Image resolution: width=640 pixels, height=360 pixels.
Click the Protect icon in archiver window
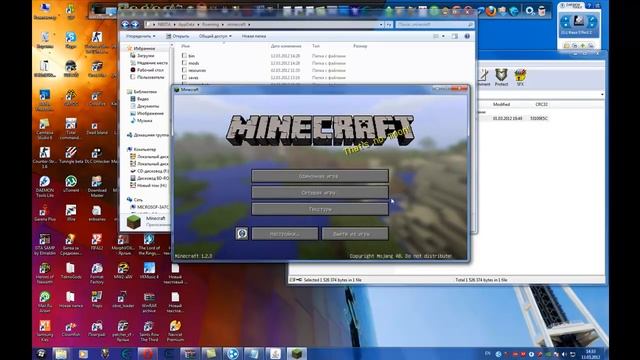pyautogui.click(x=501, y=77)
